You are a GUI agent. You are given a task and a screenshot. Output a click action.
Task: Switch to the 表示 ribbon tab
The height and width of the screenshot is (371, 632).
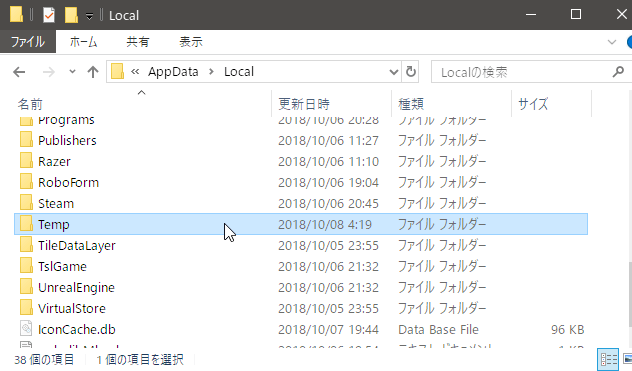(x=191, y=42)
